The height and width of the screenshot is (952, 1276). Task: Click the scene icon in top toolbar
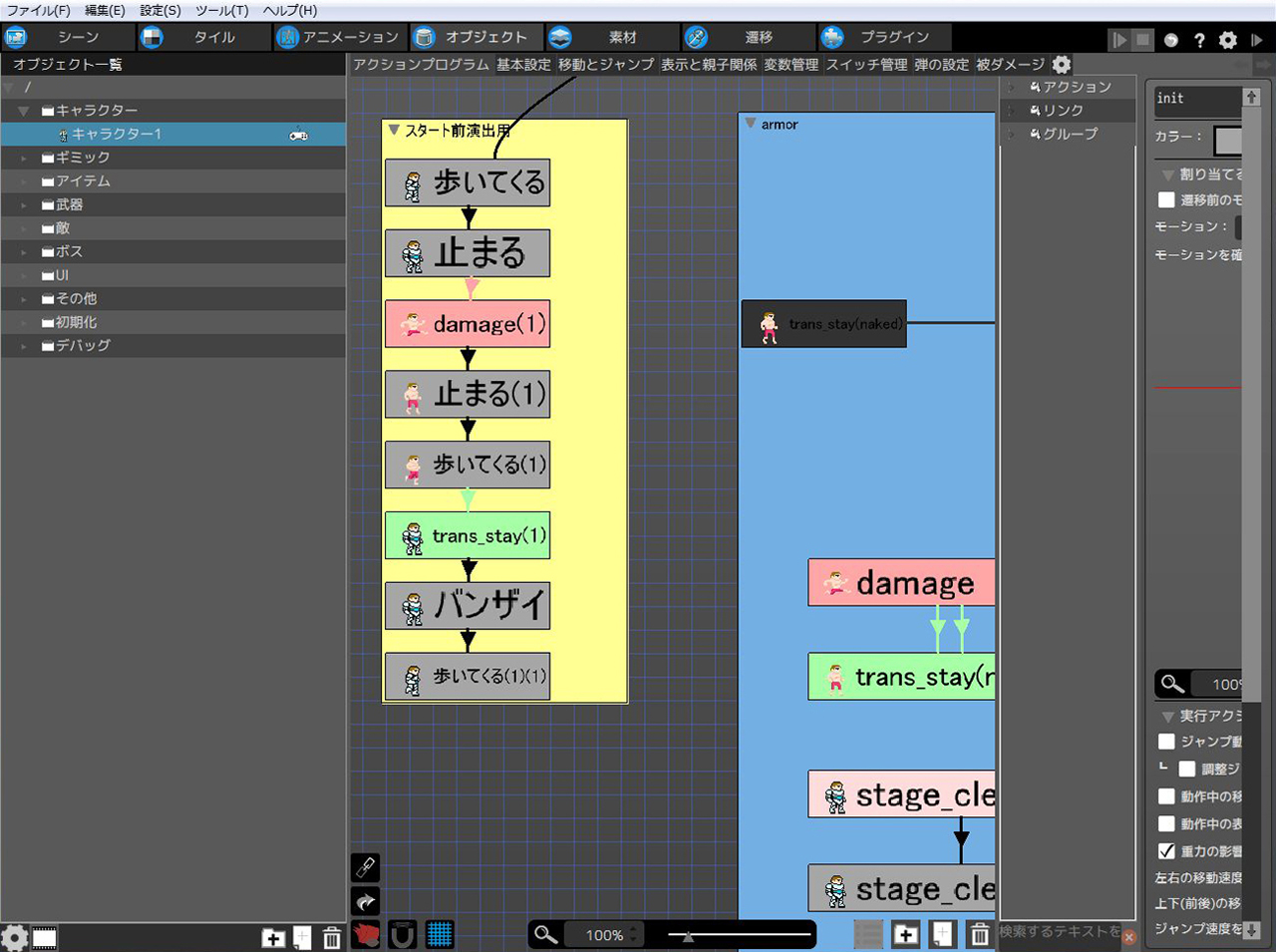[16, 38]
